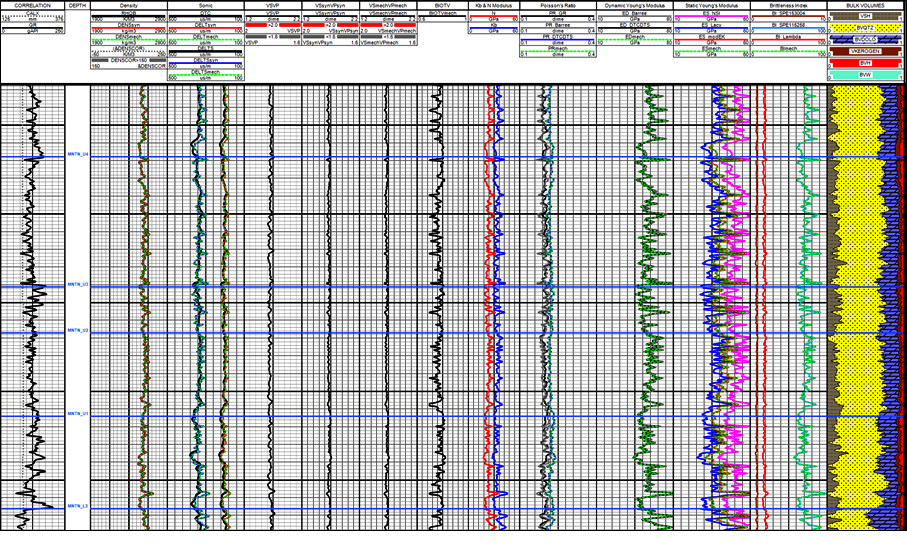Select the Static Young's Modulus header

click(709, 5)
